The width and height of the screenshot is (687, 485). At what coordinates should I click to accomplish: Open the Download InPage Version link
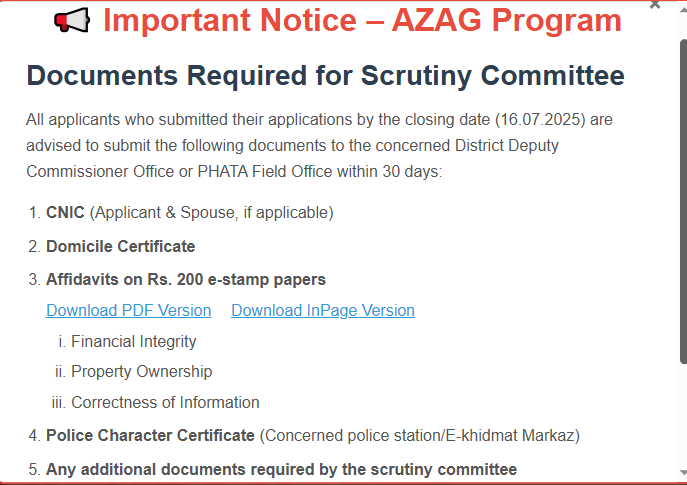(x=323, y=310)
